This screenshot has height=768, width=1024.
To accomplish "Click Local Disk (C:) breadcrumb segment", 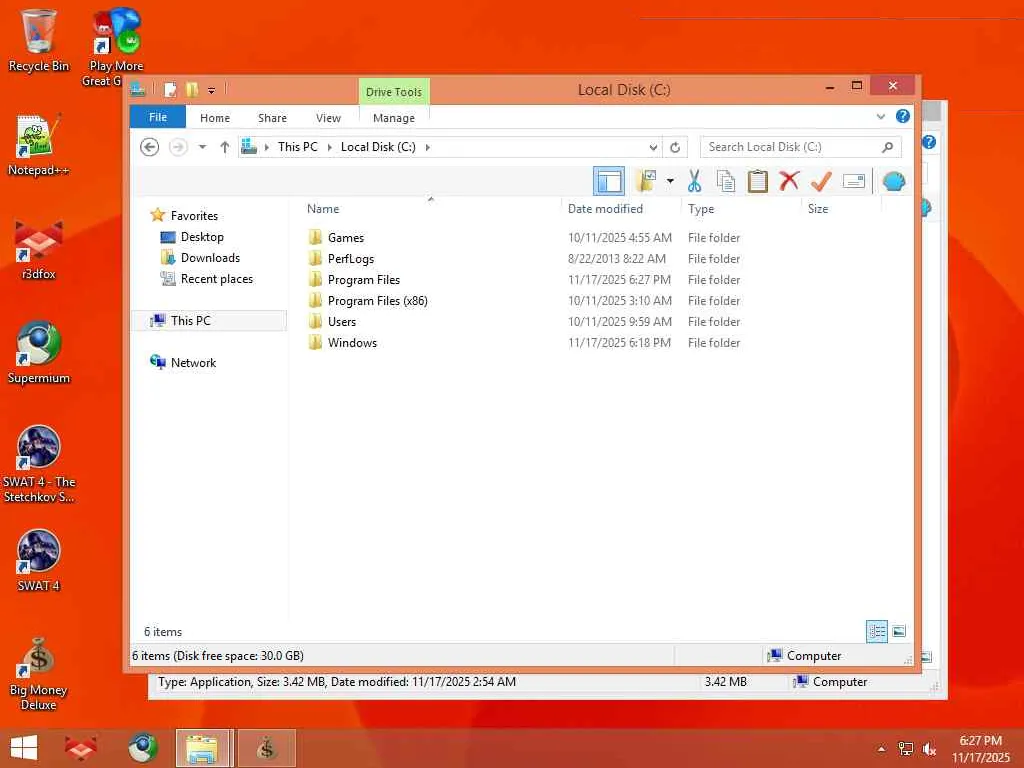I will pyautogui.click(x=378, y=147).
